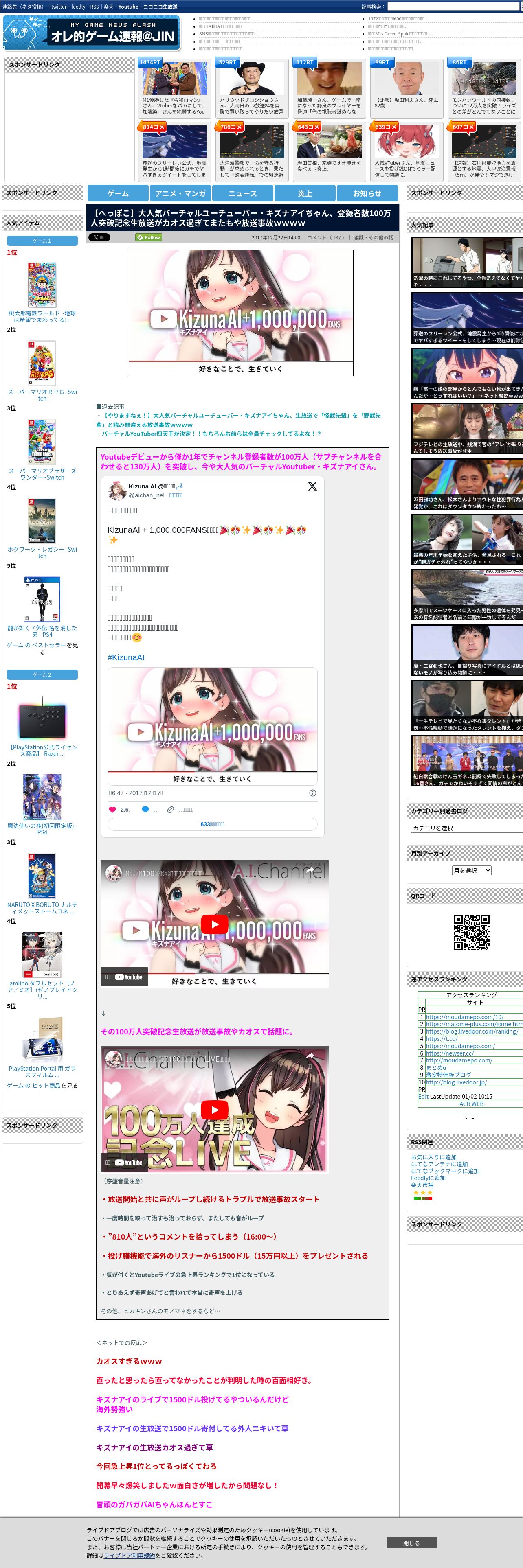Click the Razer PlayStation controller product image
Screen dimensions: 523x1568
coord(42,718)
